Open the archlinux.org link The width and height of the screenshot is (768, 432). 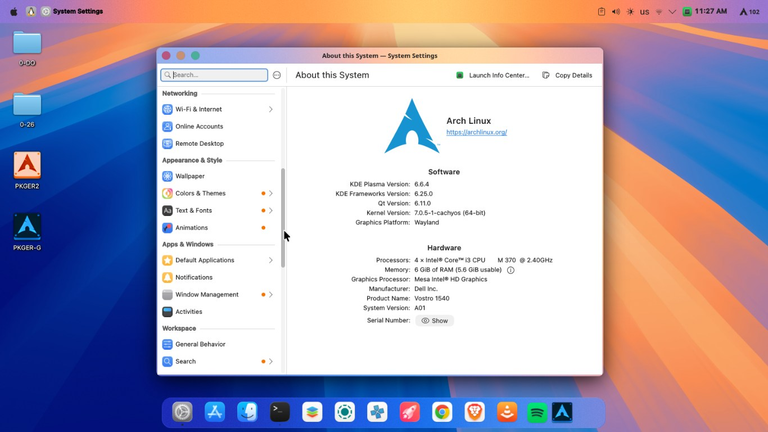coord(477,132)
